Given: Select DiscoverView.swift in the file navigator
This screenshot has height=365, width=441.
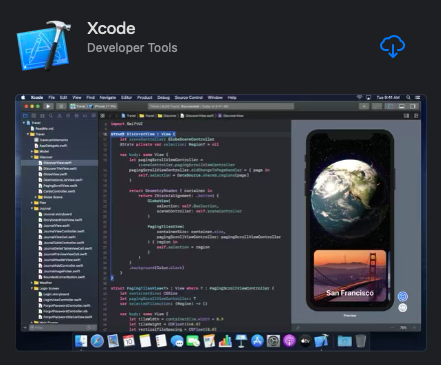Looking at the screenshot, I should 57,163.
